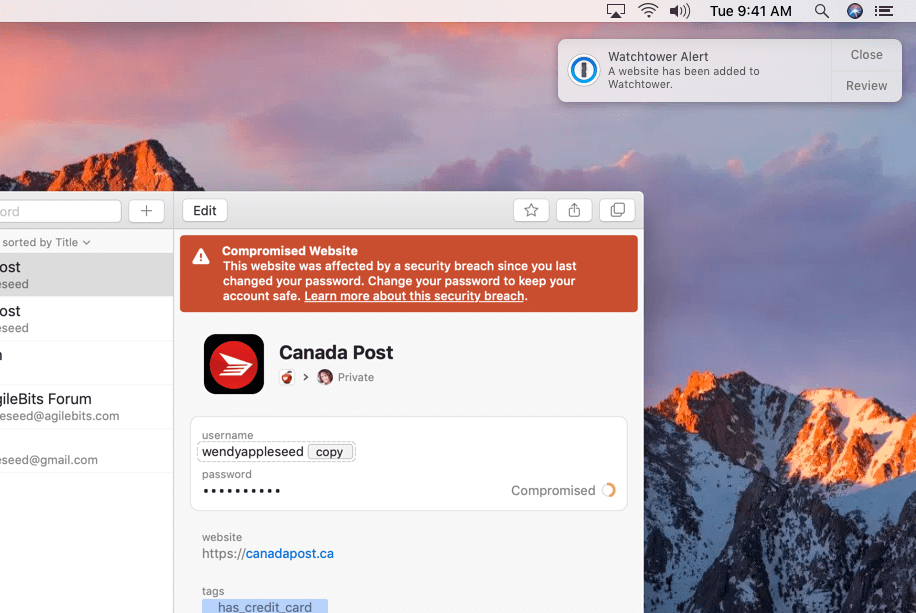Screen dimensions: 916x613
Task: Click the Private vault avatar icon
Action: tap(324, 377)
